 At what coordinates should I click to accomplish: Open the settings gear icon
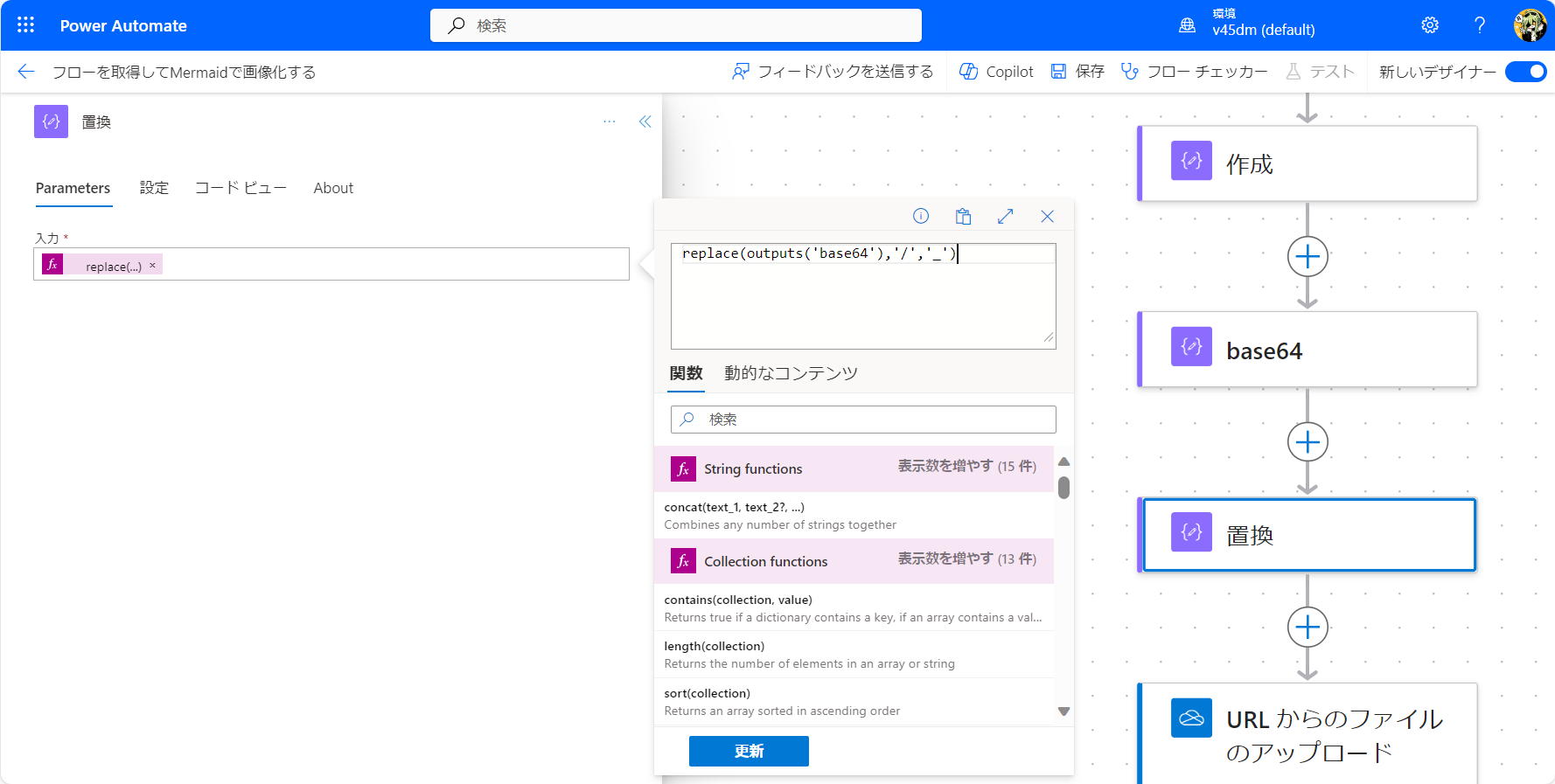[x=1430, y=25]
